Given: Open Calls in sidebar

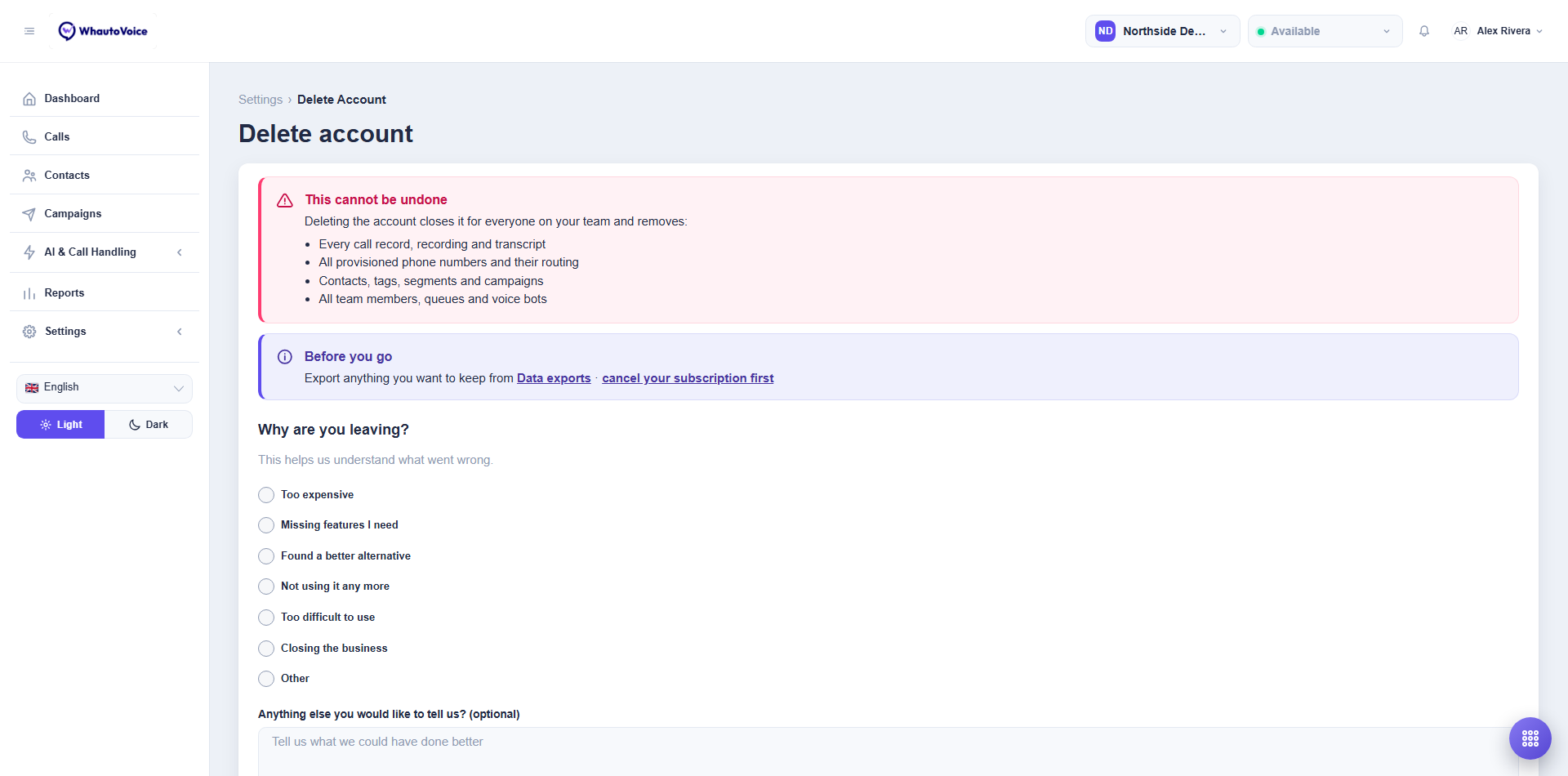Looking at the screenshot, I should (x=105, y=136).
